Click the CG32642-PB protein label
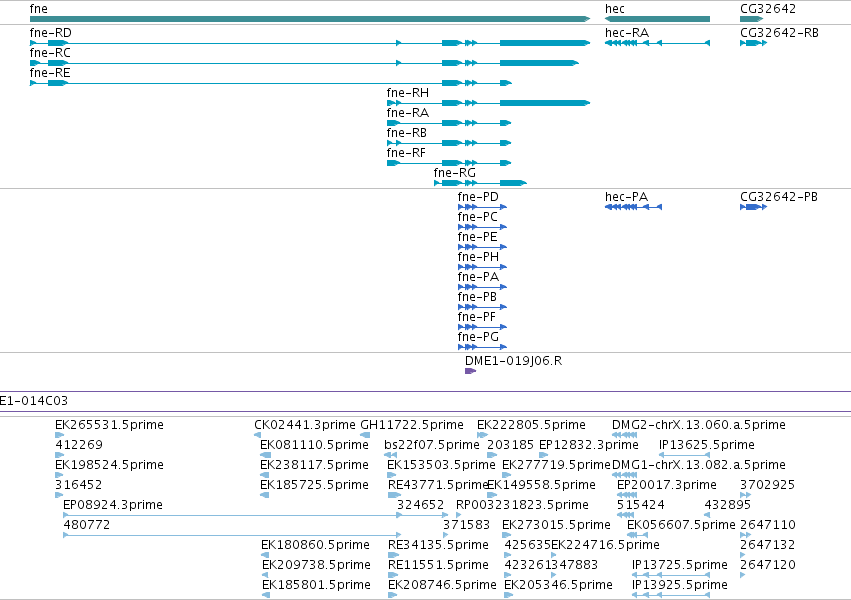Screen dimensions: 851x600 click(x=779, y=197)
